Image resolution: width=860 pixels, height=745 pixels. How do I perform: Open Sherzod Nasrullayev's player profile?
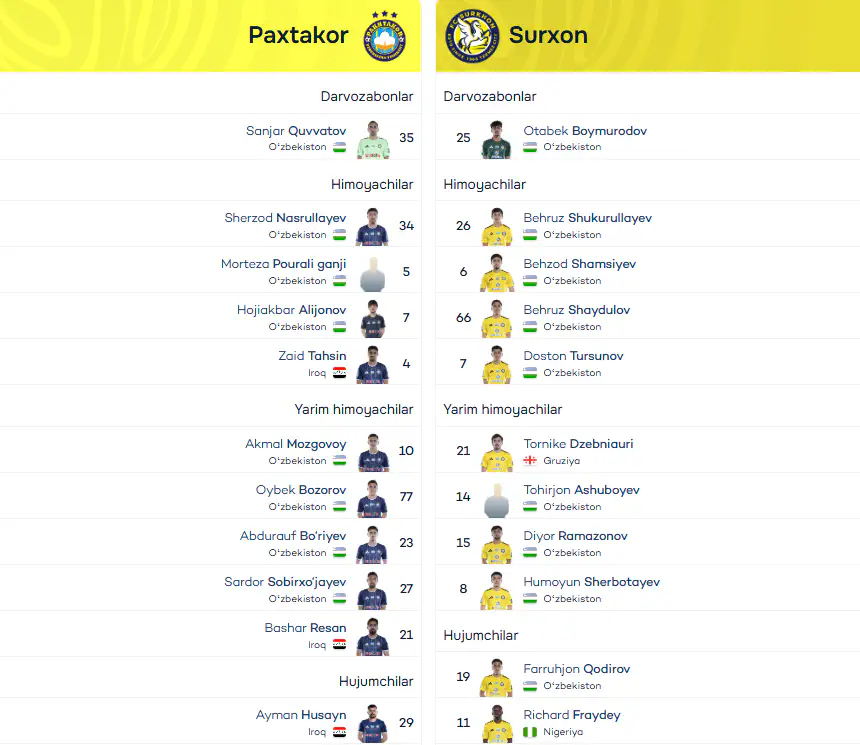click(x=285, y=218)
